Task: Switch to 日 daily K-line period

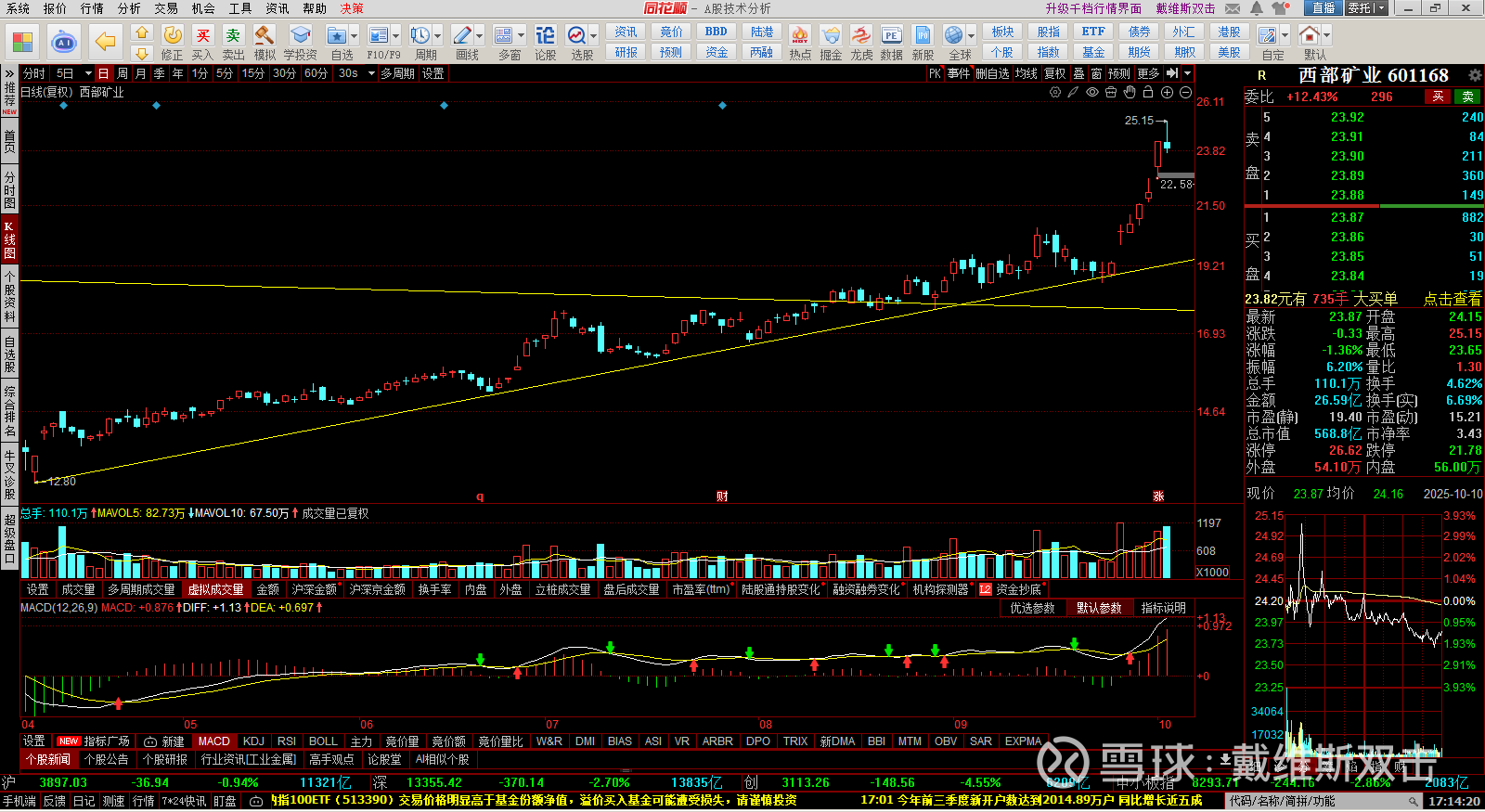Action: 103,73
